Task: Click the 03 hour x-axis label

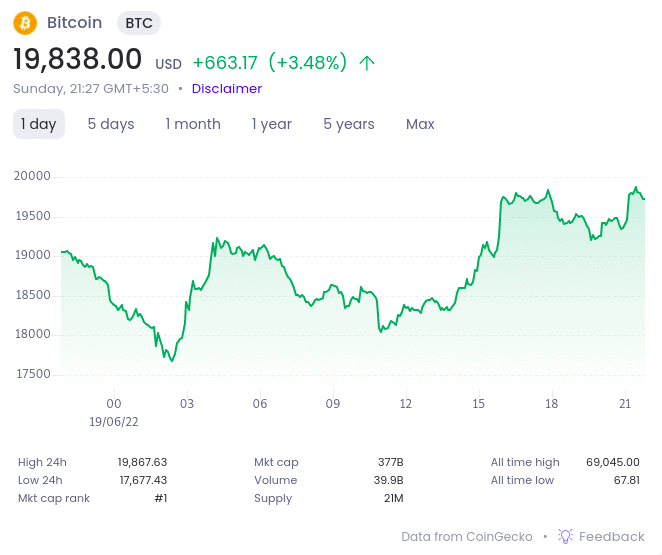Action: (x=187, y=404)
